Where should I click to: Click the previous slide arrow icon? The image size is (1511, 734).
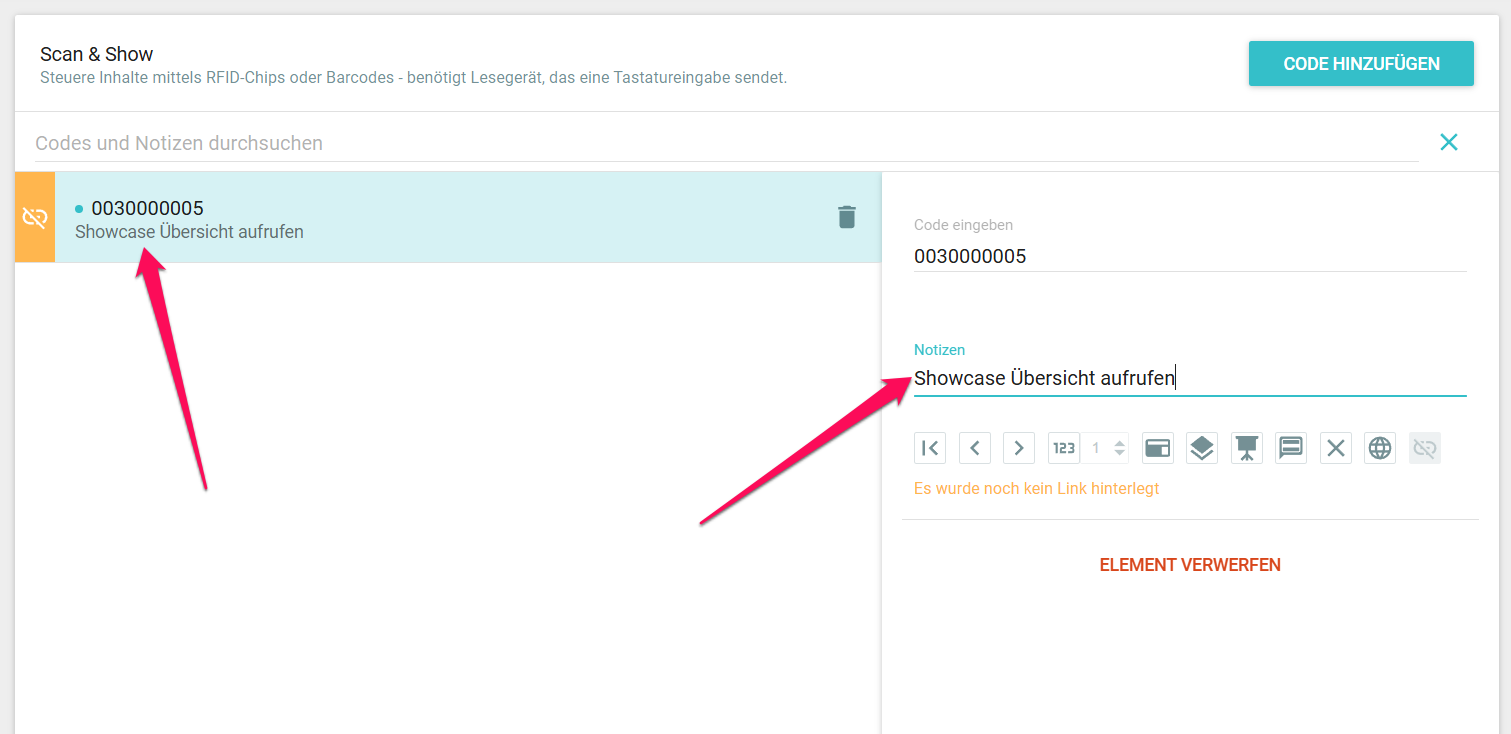pos(975,448)
